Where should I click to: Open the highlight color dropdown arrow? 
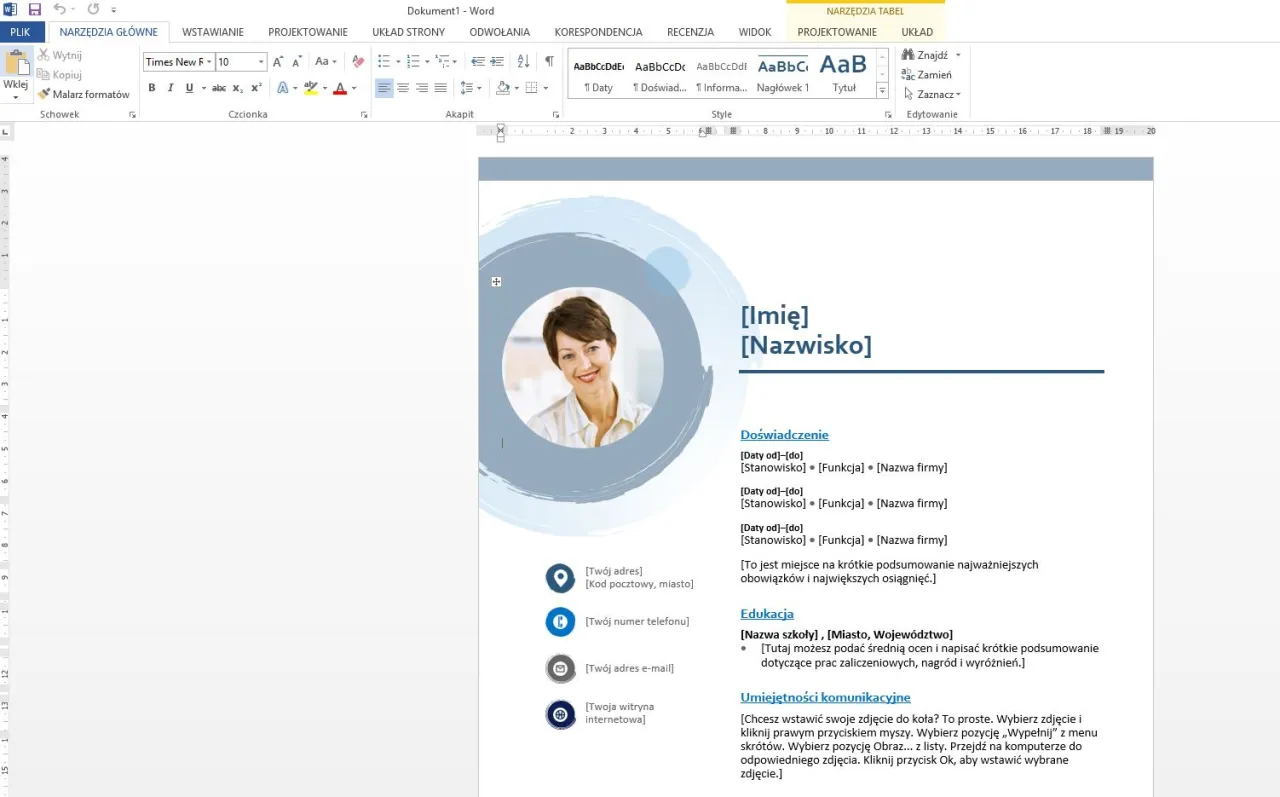coord(323,88)
